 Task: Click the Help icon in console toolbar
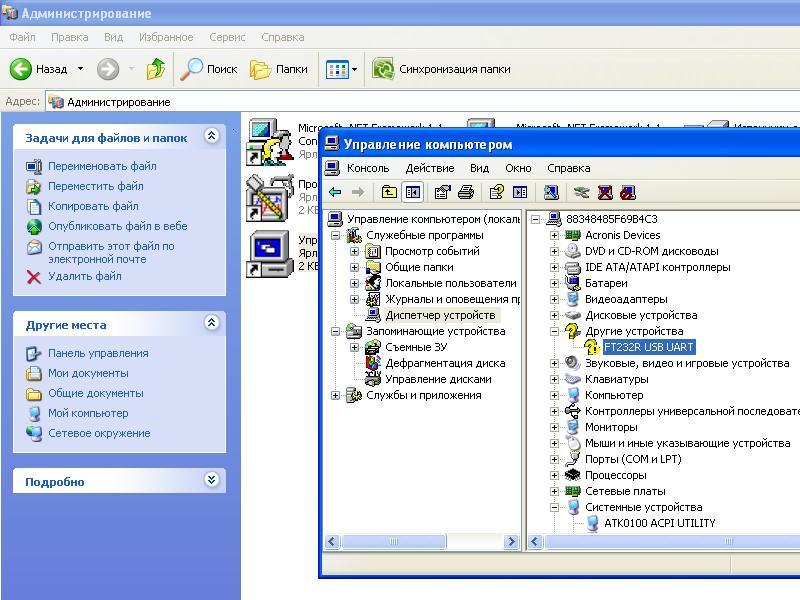[496, 192]
